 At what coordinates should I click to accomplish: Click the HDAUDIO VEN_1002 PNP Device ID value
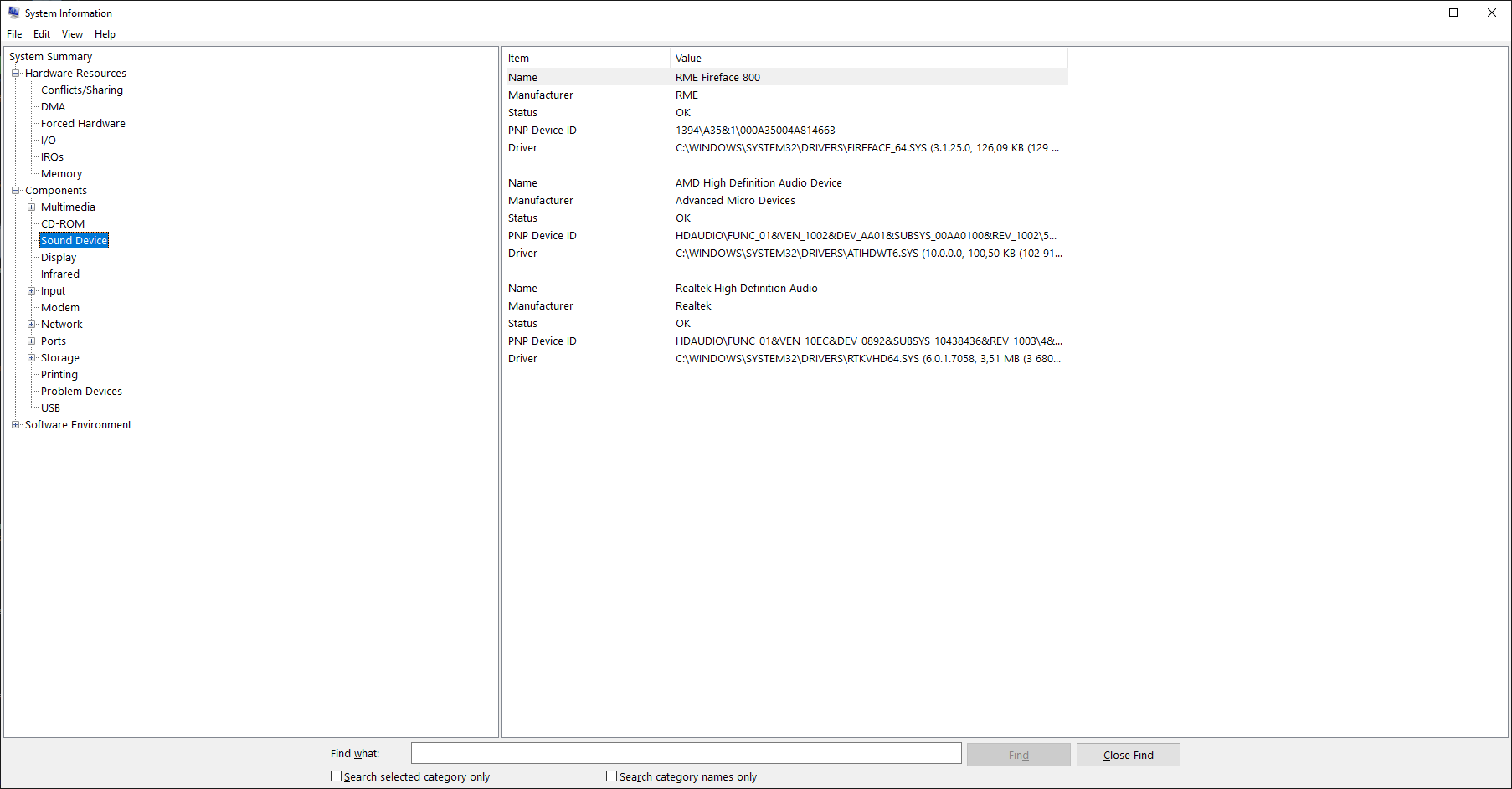click(x=866, y=235)
